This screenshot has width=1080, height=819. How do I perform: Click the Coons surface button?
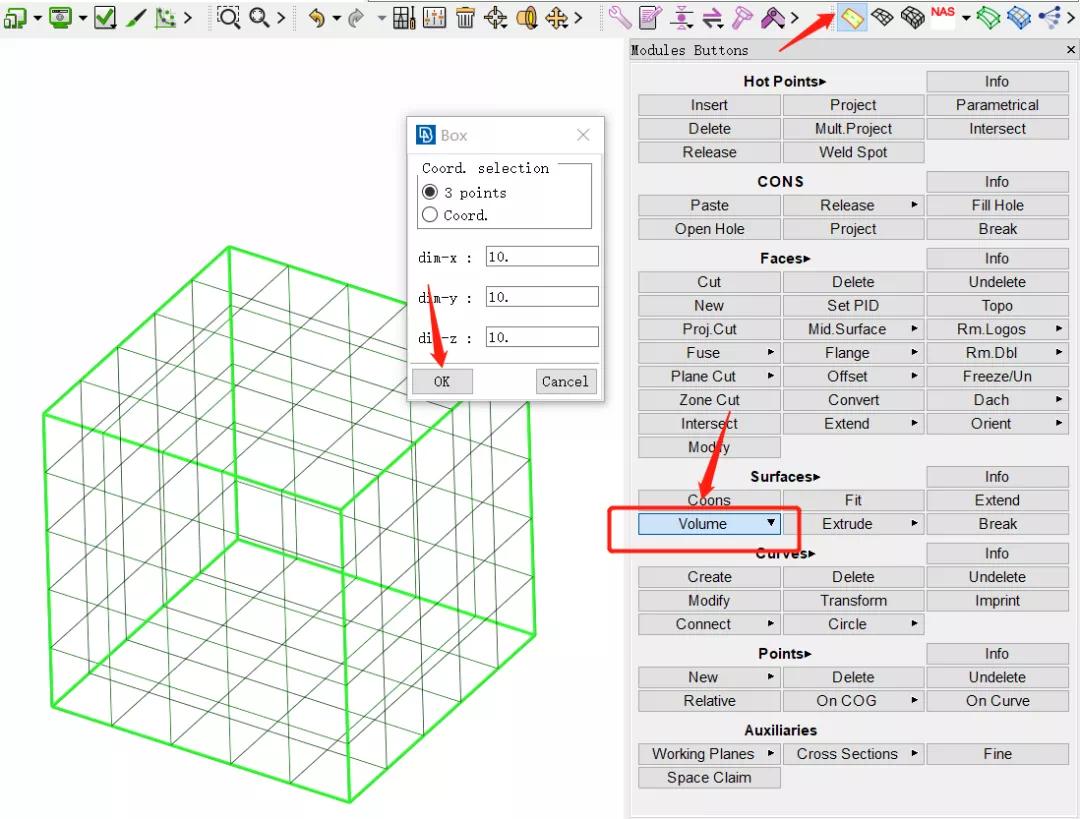coord(709,499)
